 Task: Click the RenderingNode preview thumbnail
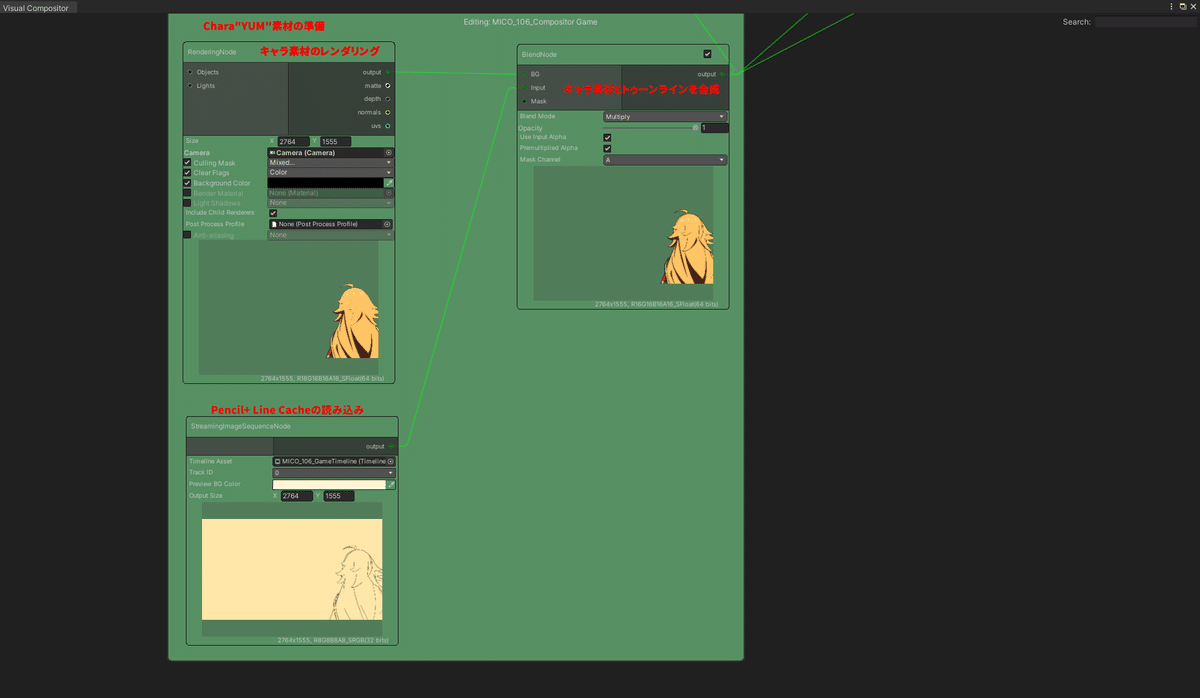288,308
